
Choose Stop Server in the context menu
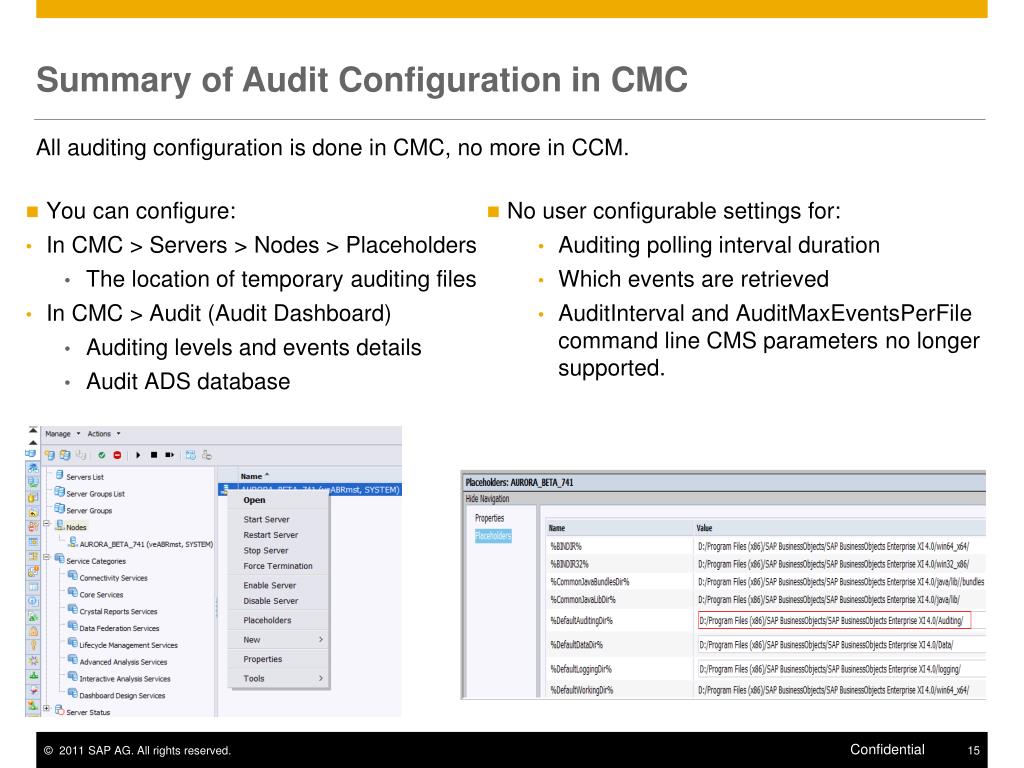pos(266,551)
